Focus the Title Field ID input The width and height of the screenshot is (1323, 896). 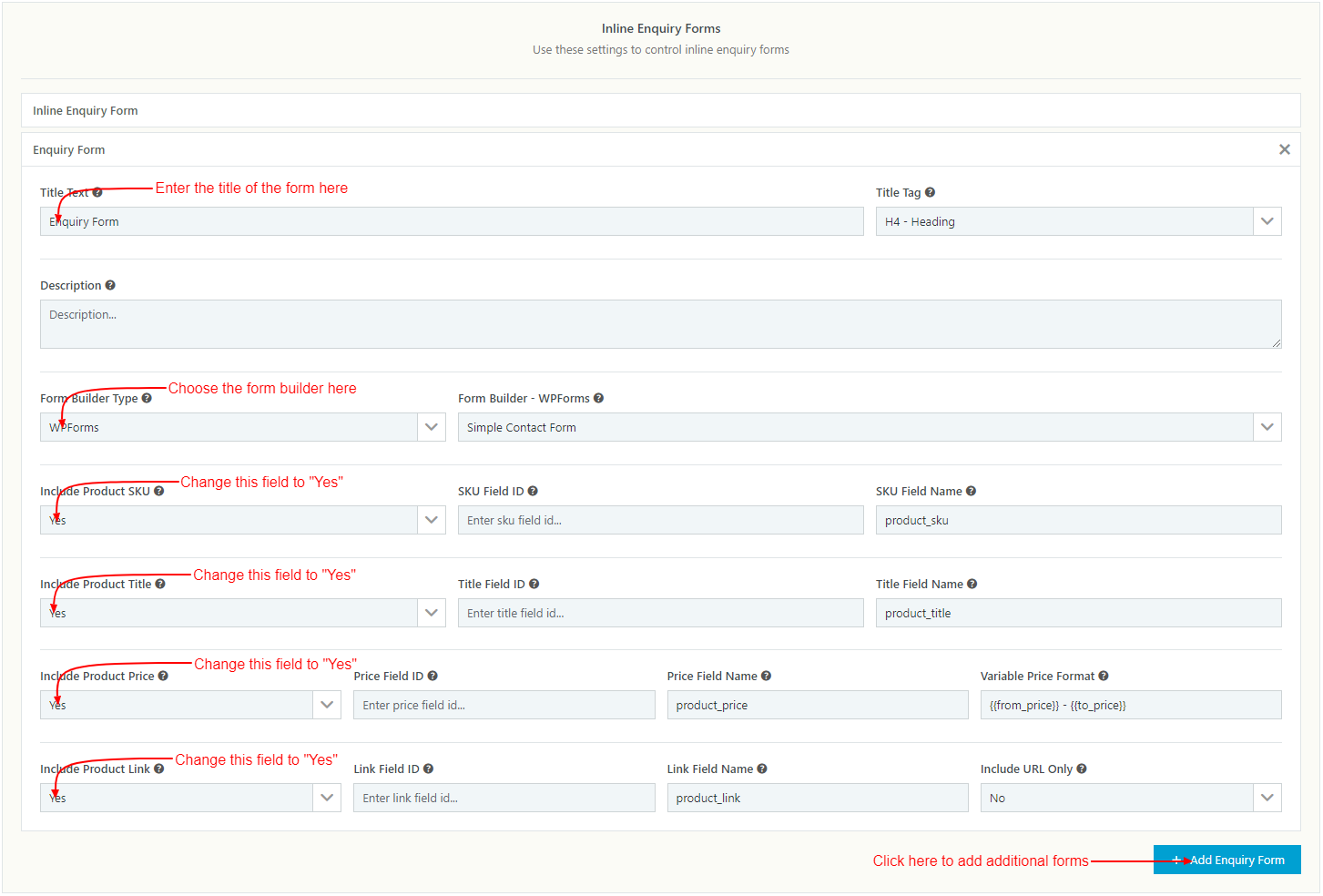pyautogui.click(x=661, y=614)
